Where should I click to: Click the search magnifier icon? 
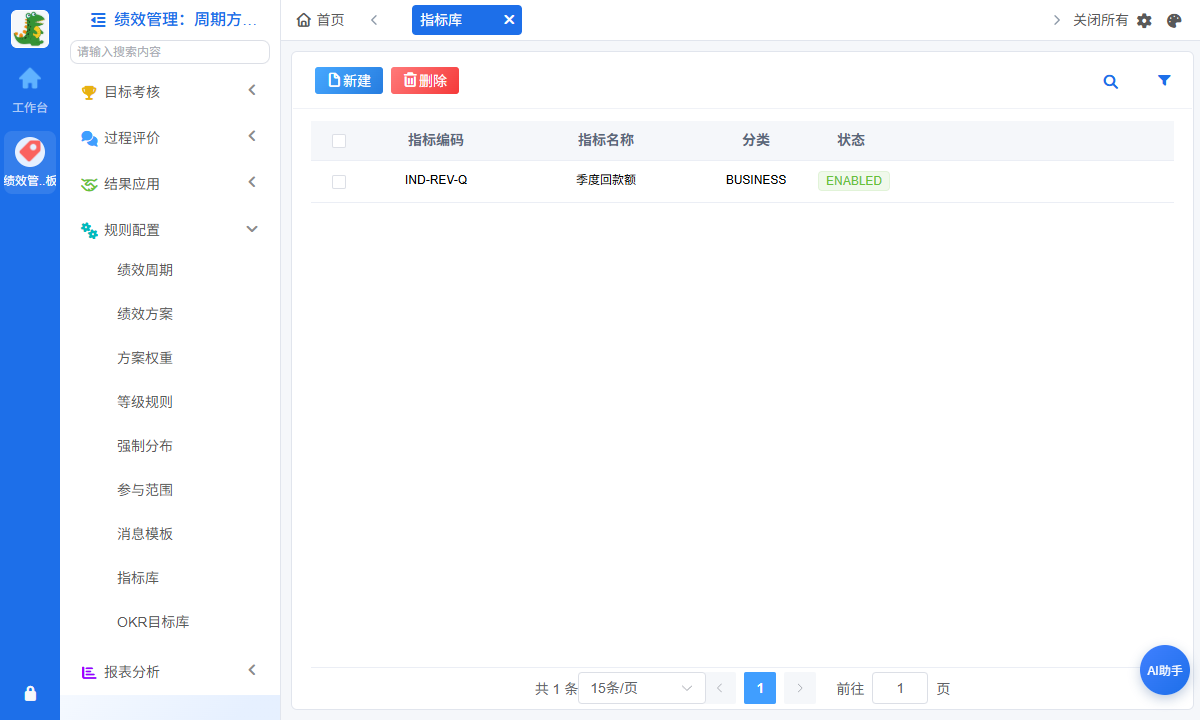click(x=1111, y=82)
